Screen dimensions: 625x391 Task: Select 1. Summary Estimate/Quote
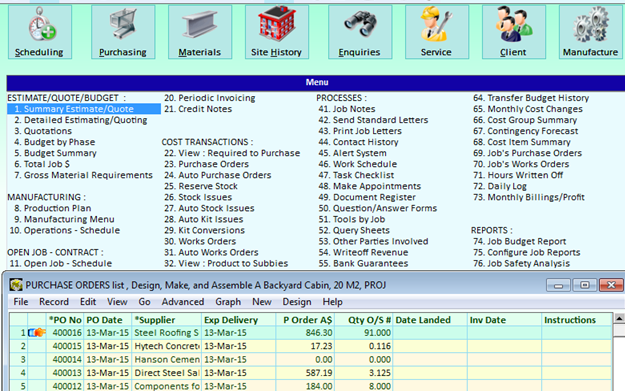tap(84, 109)
